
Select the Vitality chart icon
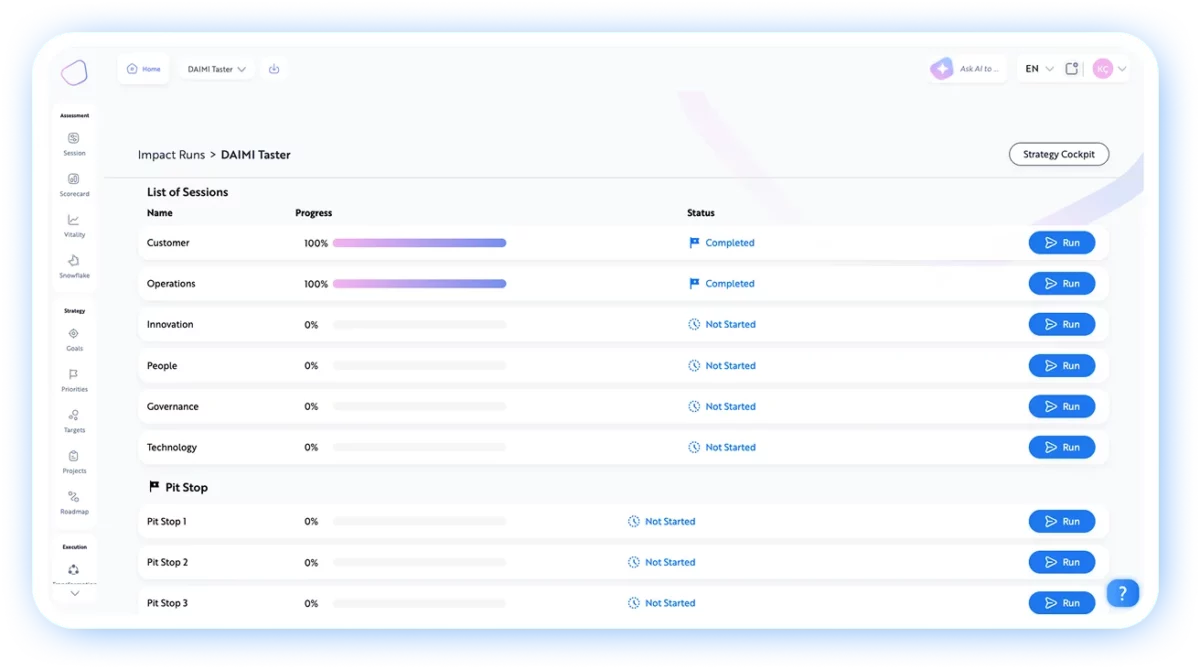coord(74,220)
